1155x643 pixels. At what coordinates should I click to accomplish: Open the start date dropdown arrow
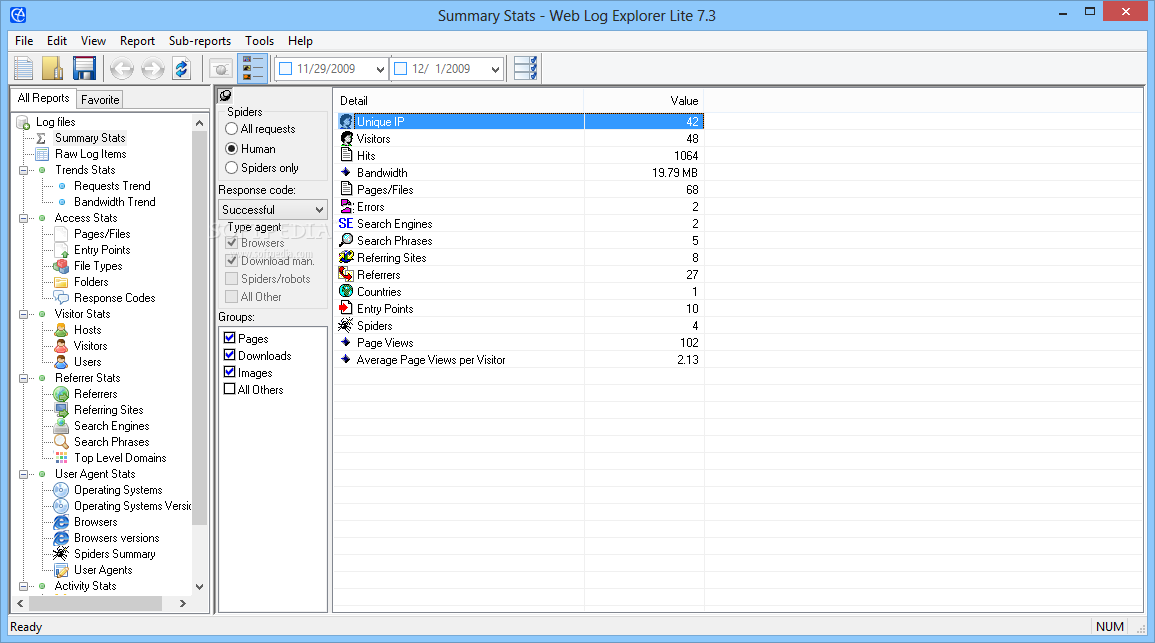coord(380,69)
